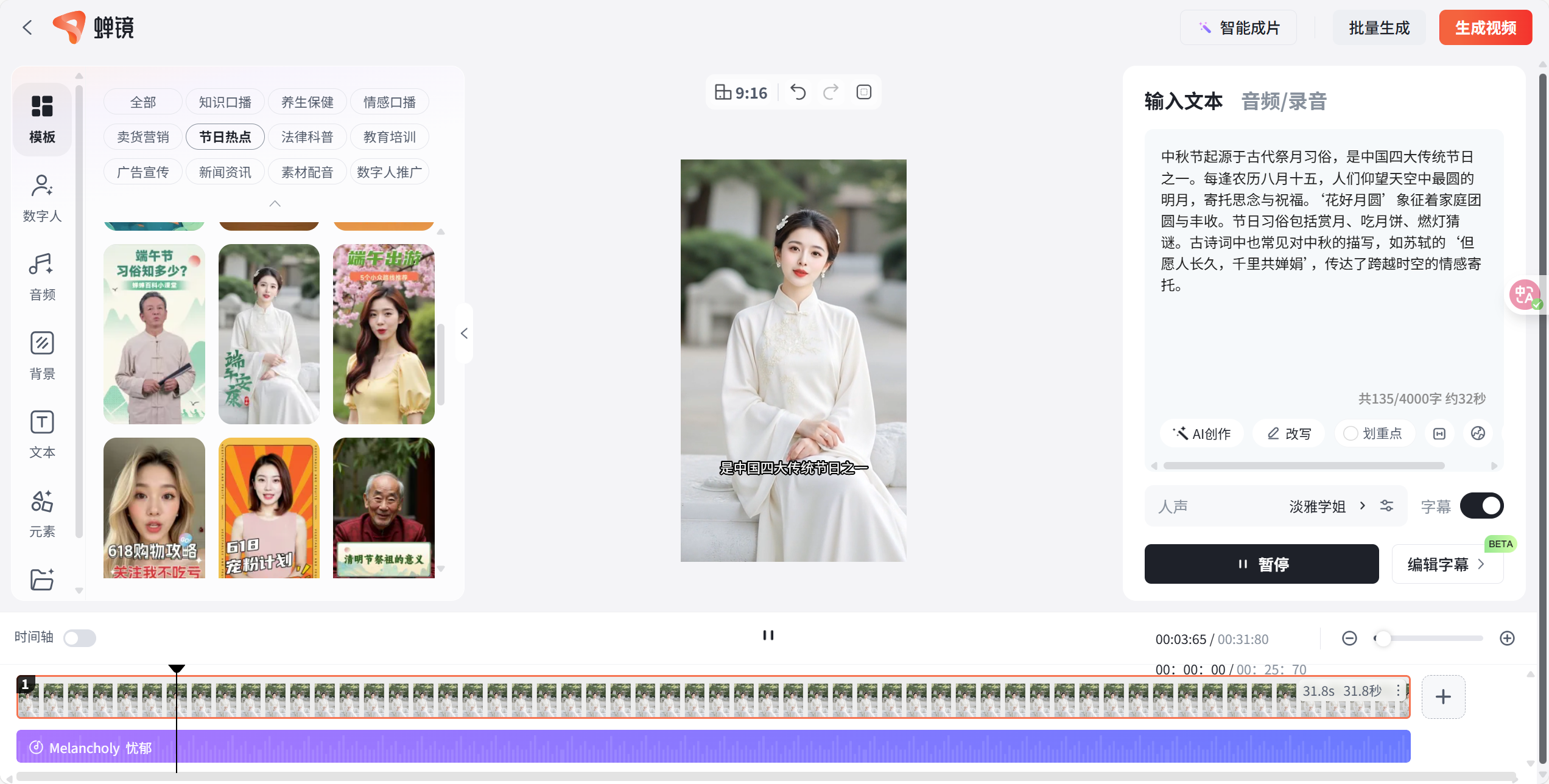The image size is (1549, 784).
Task: Add a new scene with plus button
Action: click(x=1444, y=697)
